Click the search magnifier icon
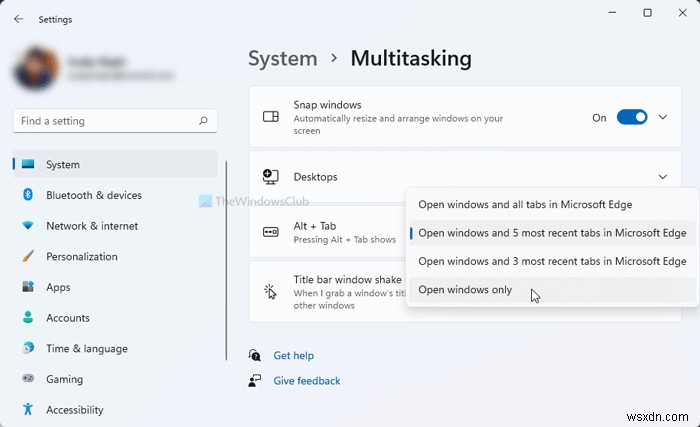 (x=203, y=121)
